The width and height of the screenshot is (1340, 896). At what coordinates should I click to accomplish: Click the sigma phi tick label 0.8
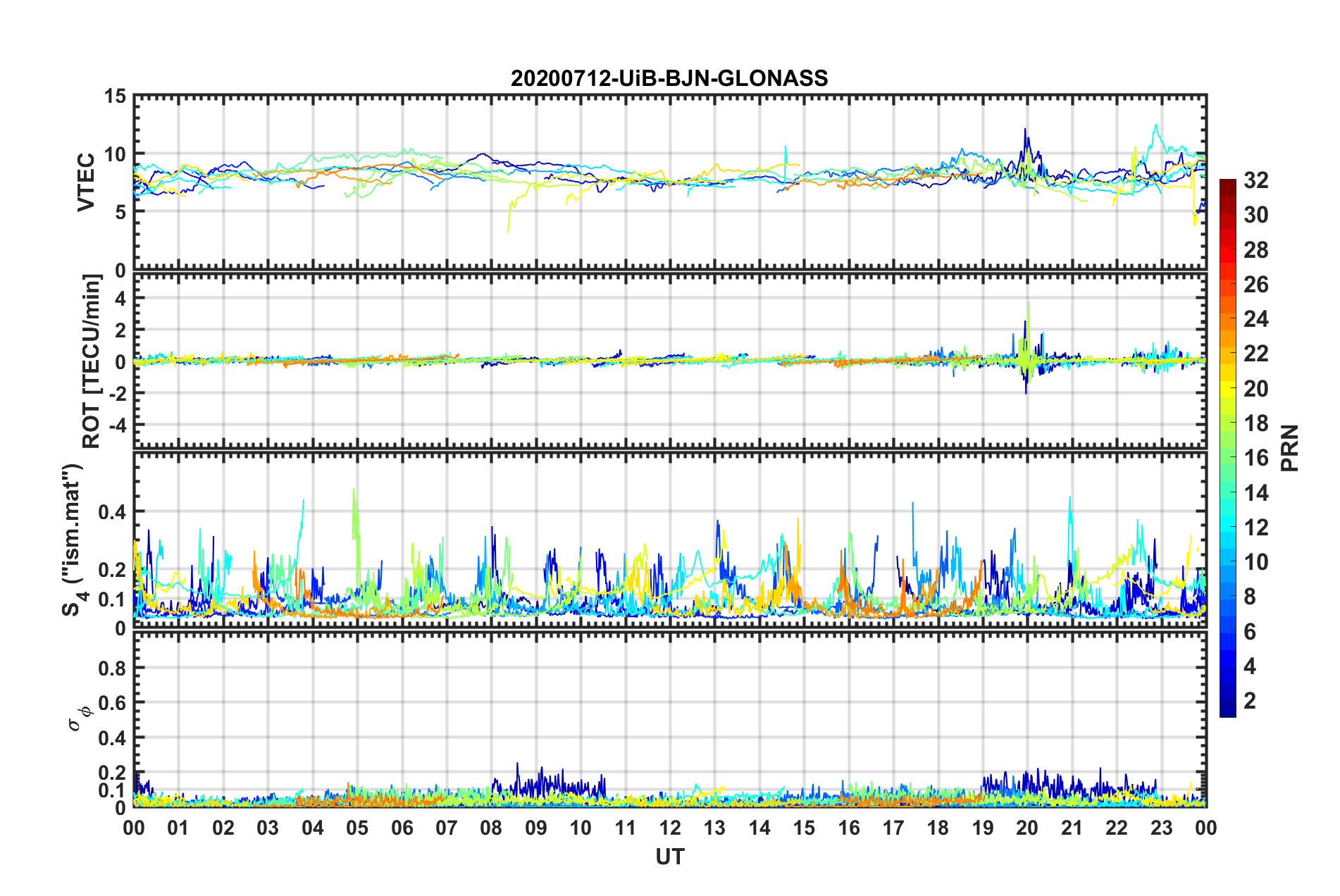113,668
